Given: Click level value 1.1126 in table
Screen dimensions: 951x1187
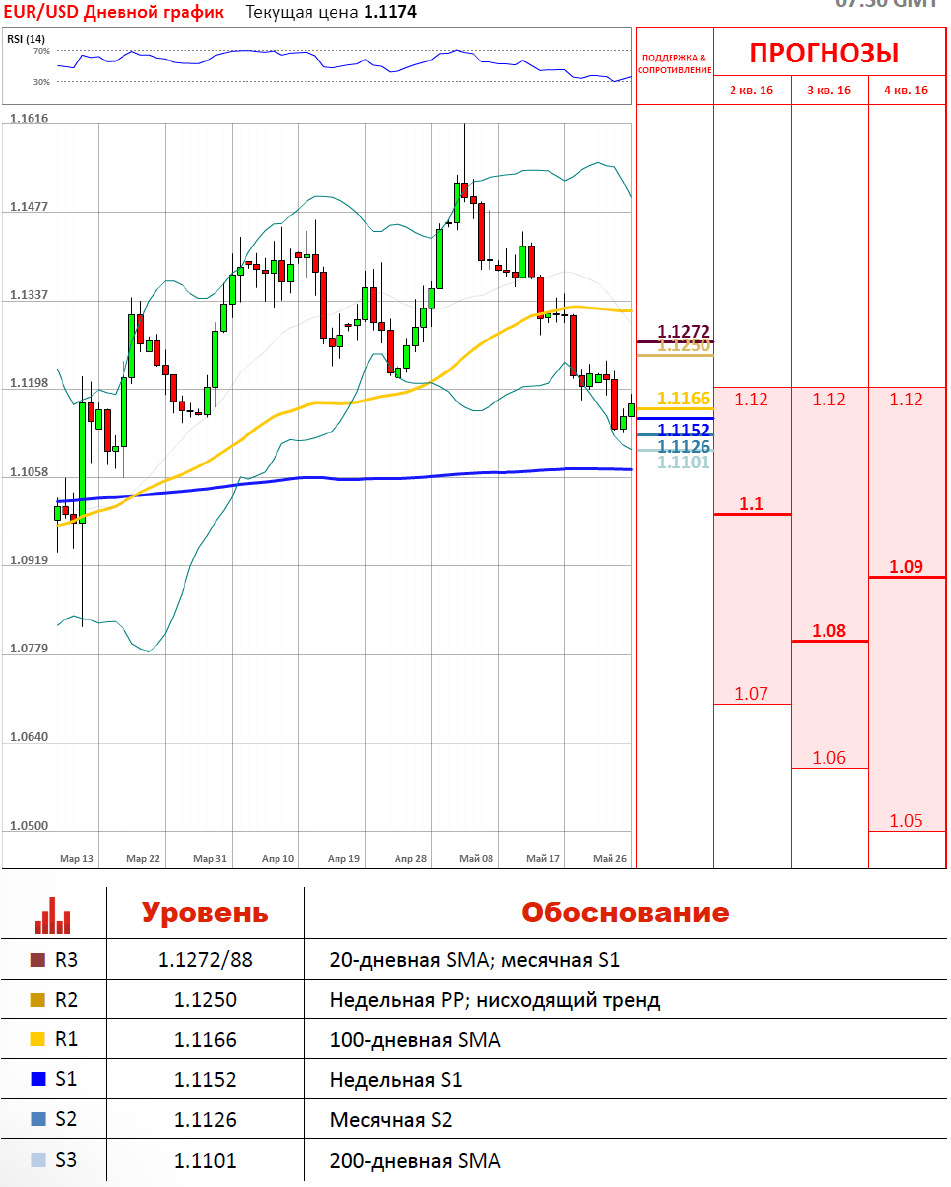Looking at the screenshot, I should (x=205, y=1120).
